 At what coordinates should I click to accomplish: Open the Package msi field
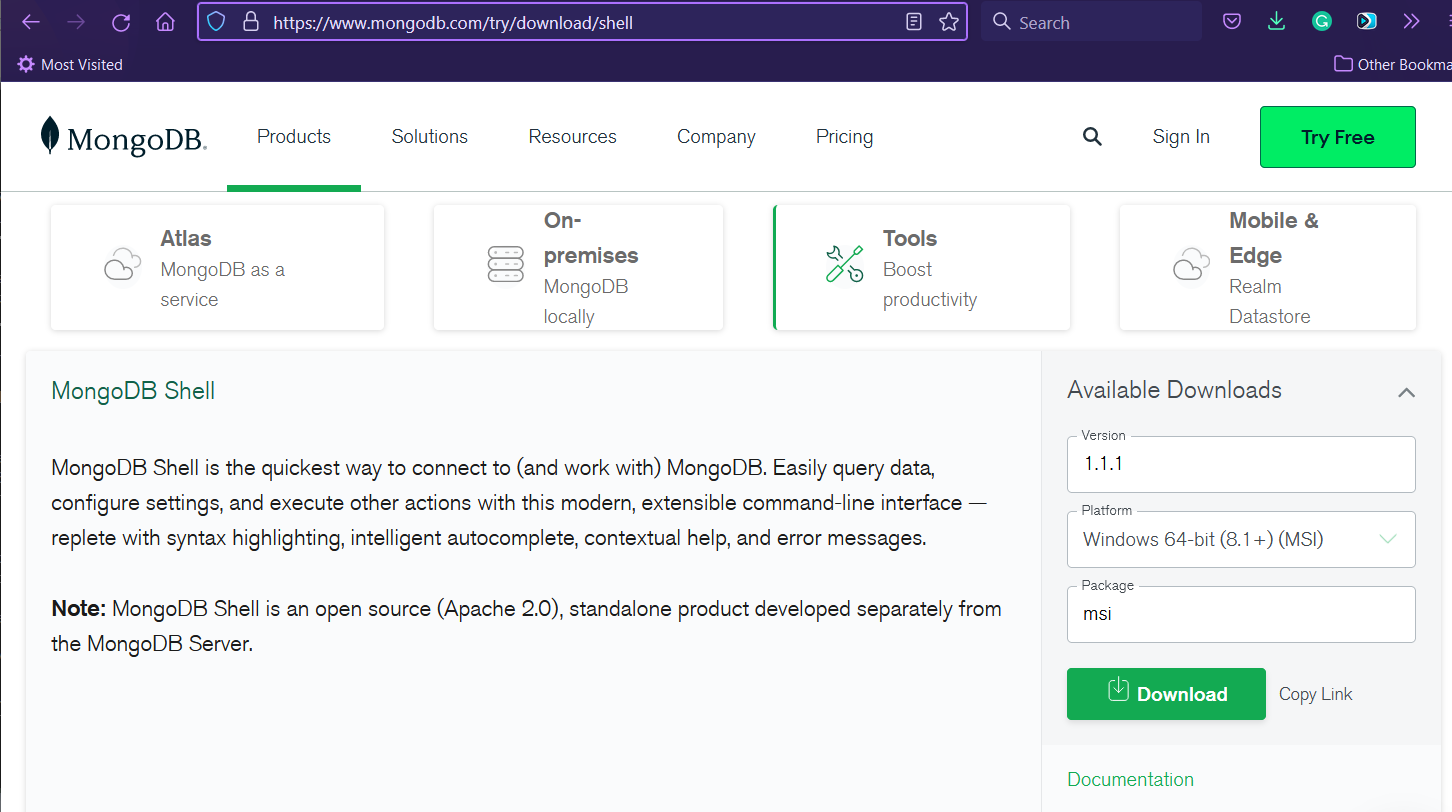click(1241, 614)
